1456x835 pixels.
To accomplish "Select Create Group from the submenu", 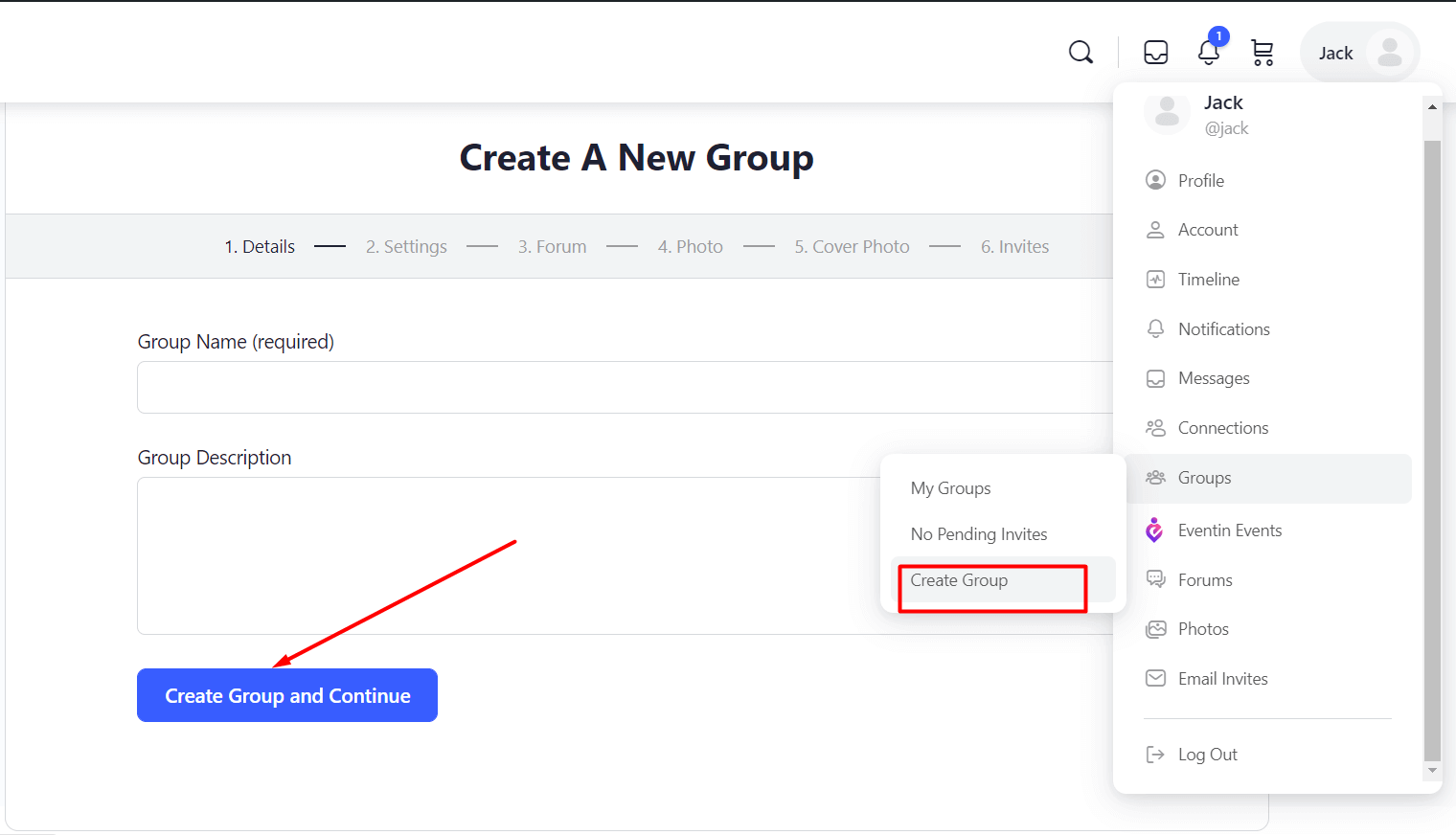I will coord(959,580).
